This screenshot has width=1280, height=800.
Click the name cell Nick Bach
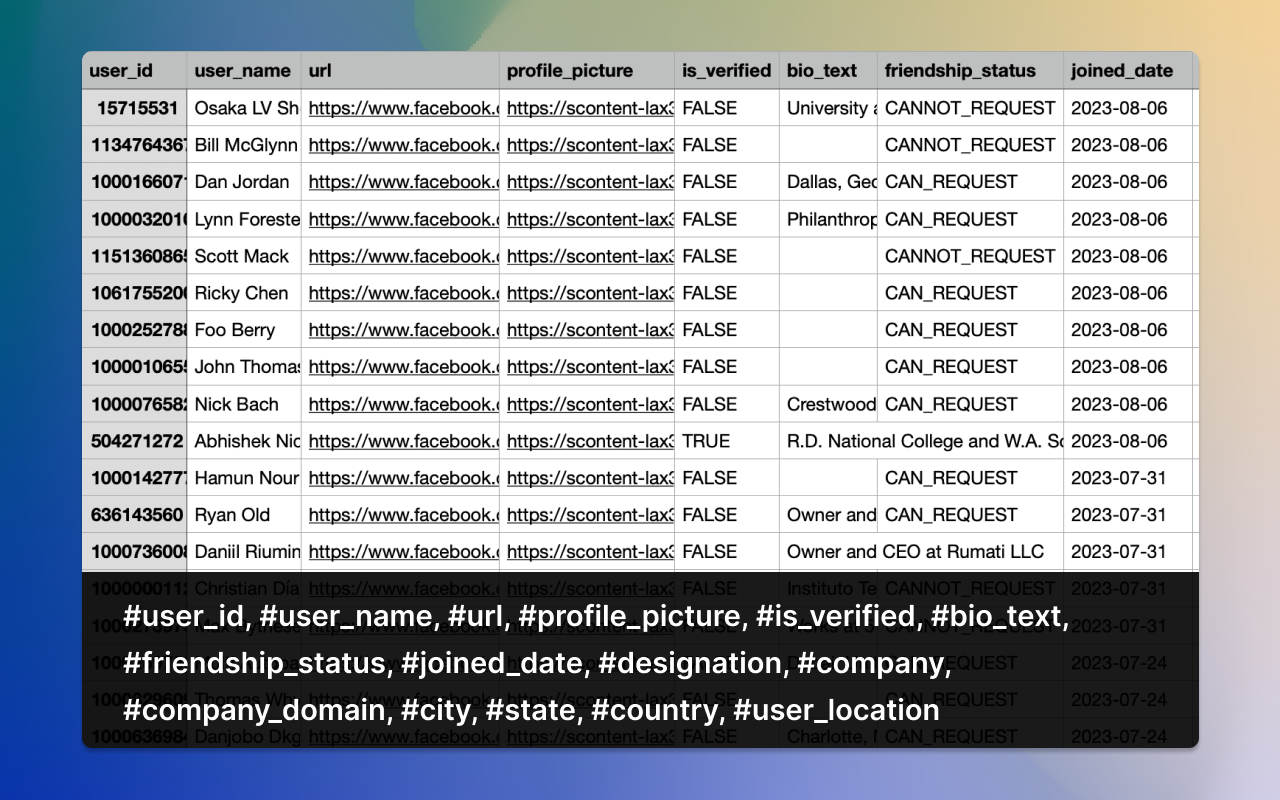(x=244, y=404)
